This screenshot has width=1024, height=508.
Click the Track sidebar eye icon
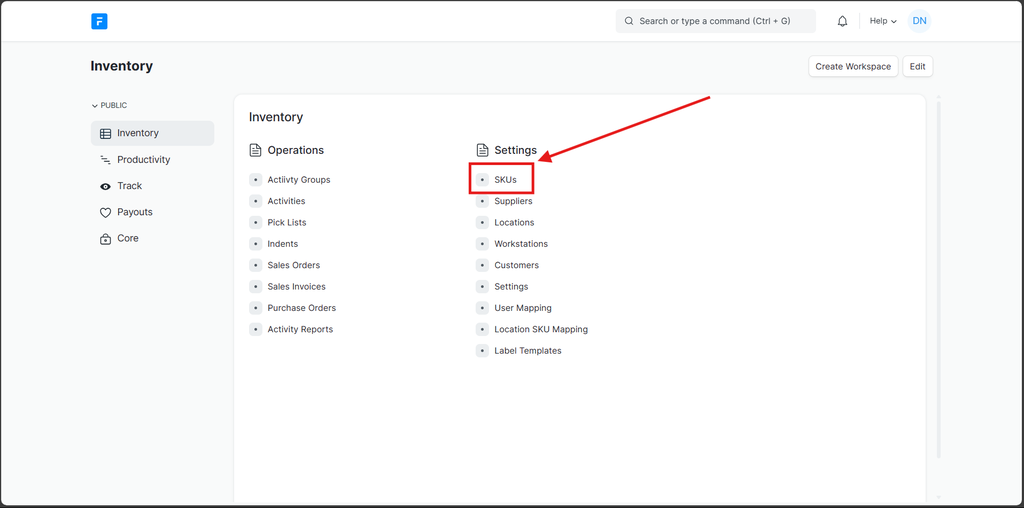pos(105,186)
